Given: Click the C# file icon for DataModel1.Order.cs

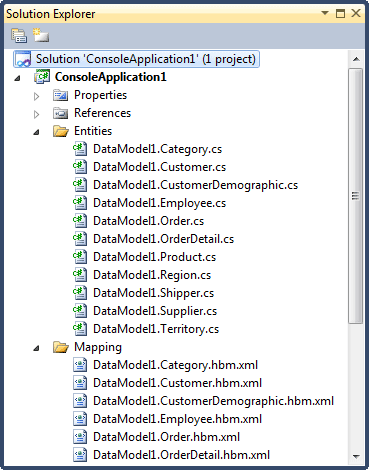Looking at the screenshot, I should [x=80, y=221].
